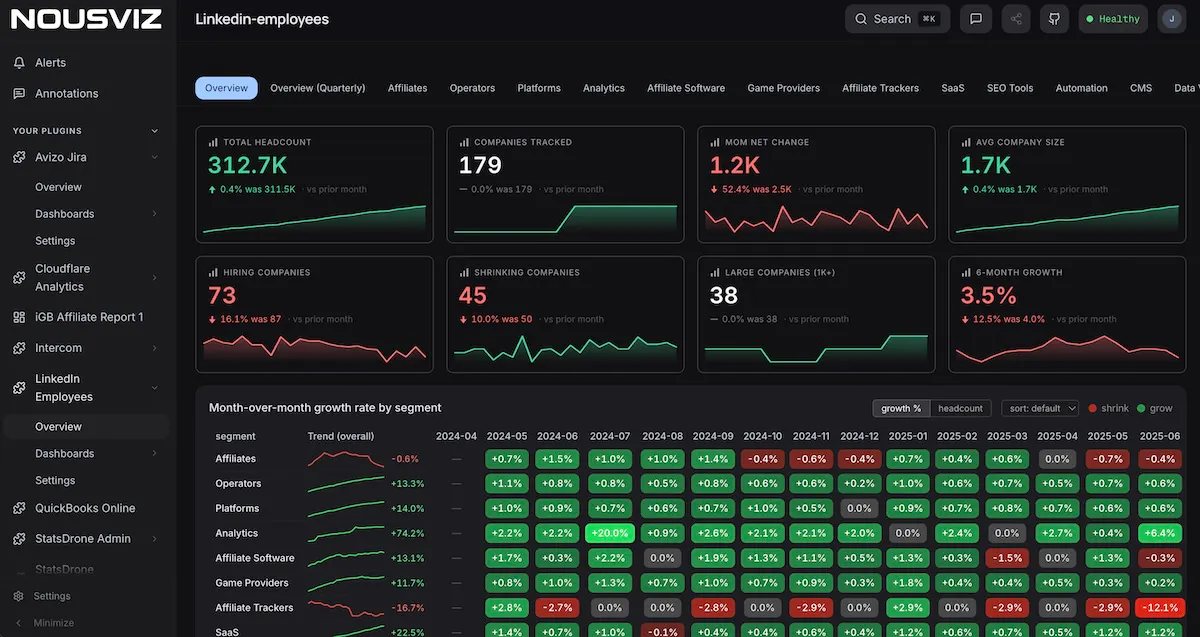Collapse the Avizo Jira plugin chevron
1200x637 pixels.
(x=154, y=157)
